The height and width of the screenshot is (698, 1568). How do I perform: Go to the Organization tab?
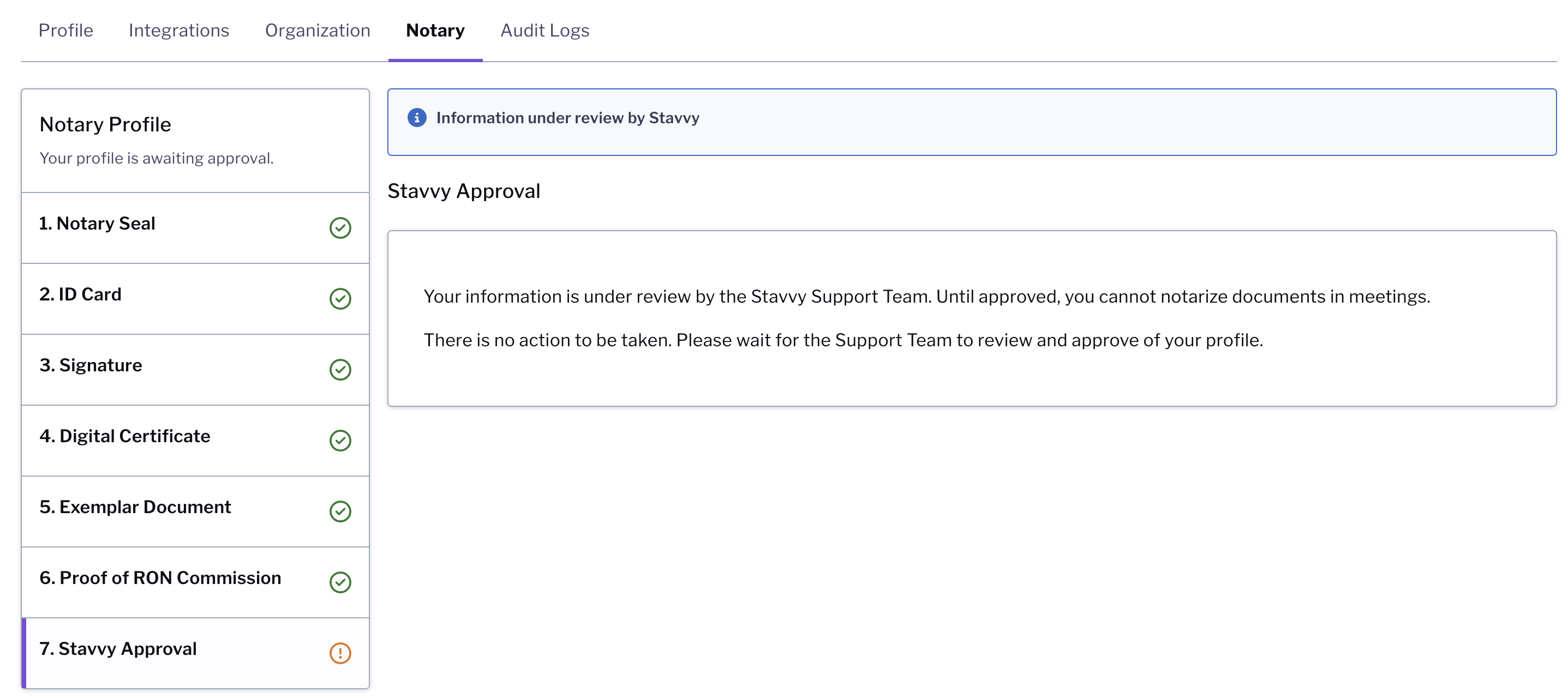pos(318,31)
